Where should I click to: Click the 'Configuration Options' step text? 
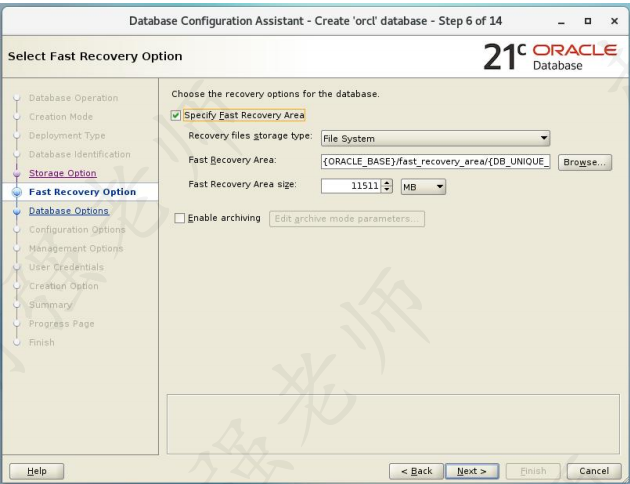[77, 230]
